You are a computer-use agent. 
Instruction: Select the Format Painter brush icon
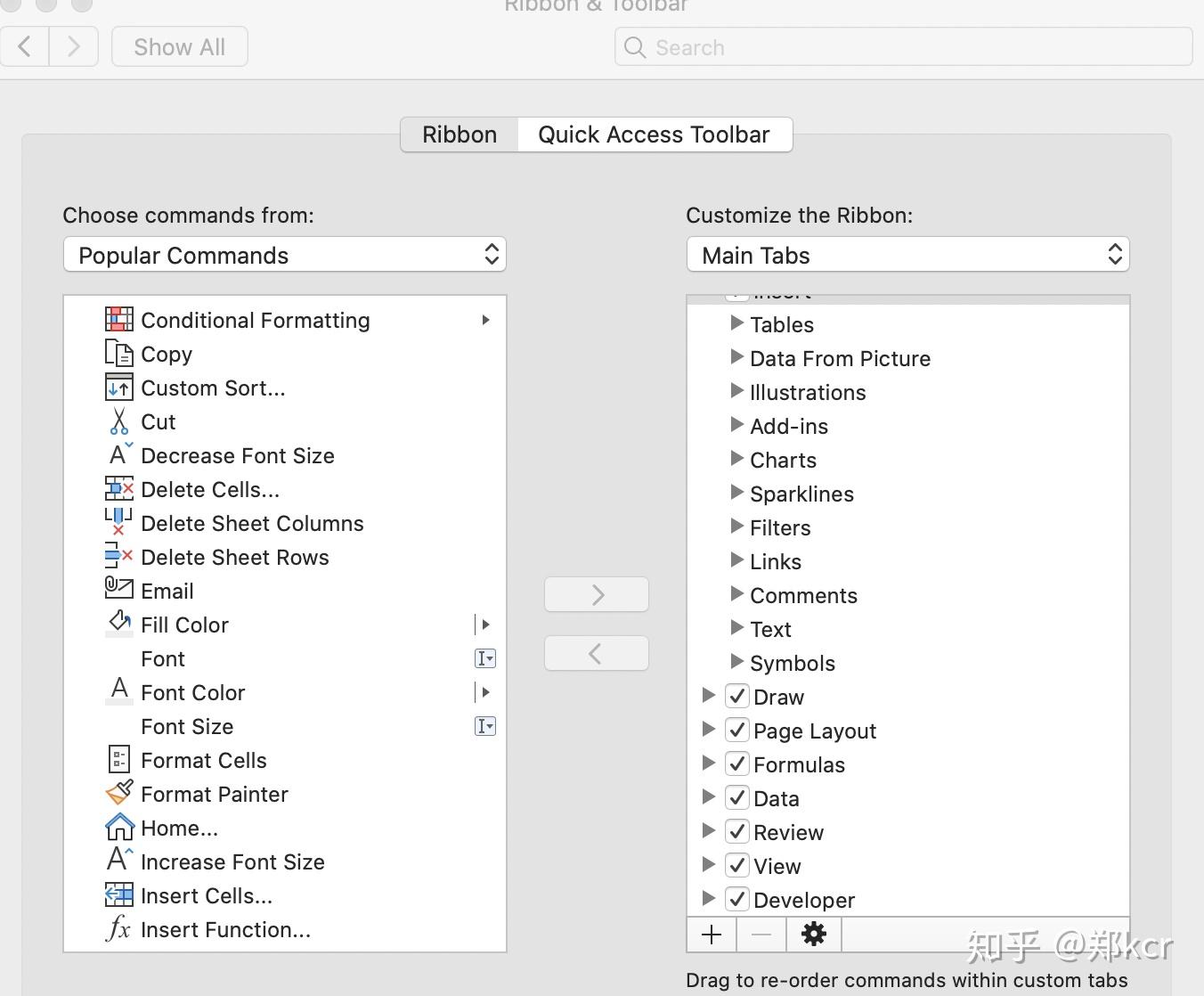click(118, 792)
